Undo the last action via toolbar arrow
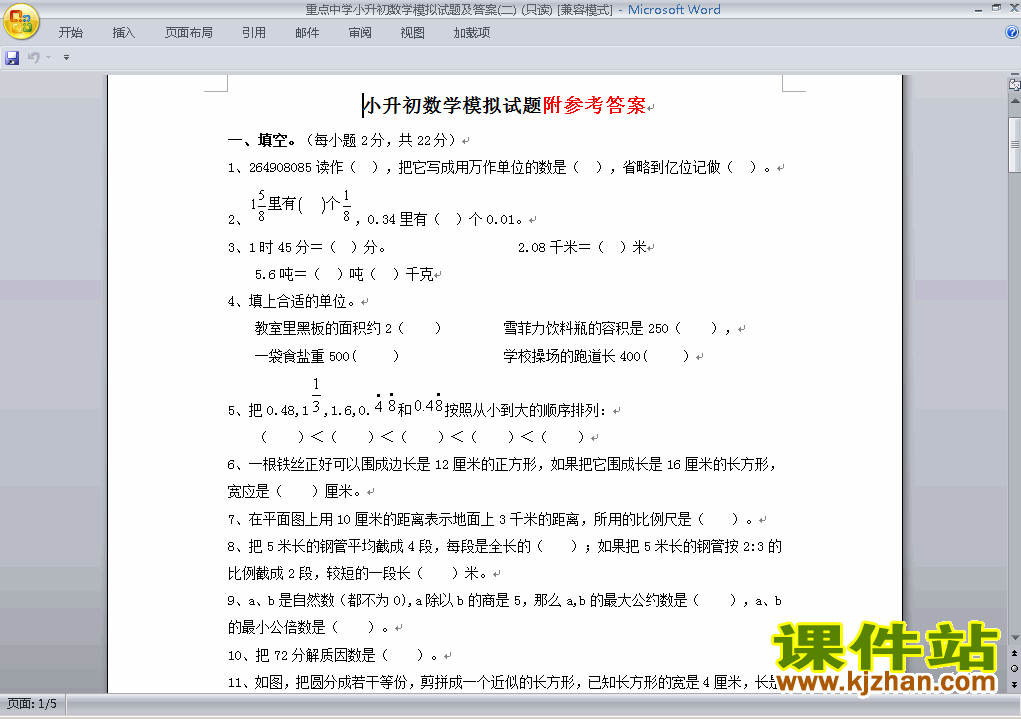 pos(33,58)
